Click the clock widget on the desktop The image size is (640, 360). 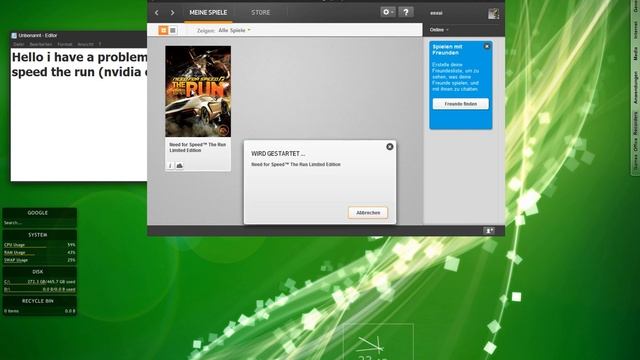coord(378,342)
